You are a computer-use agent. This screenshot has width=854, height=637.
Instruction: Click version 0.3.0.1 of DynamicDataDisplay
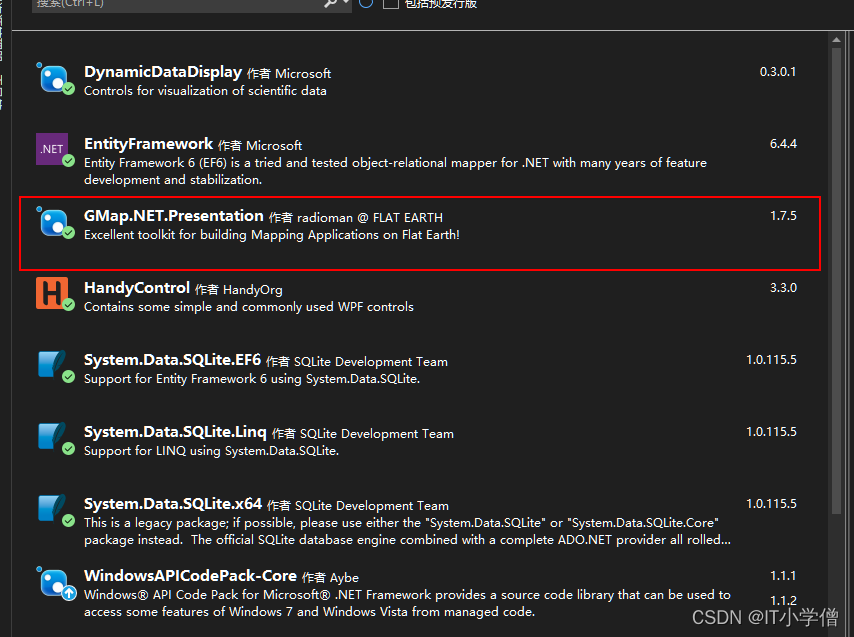[778, 72]
